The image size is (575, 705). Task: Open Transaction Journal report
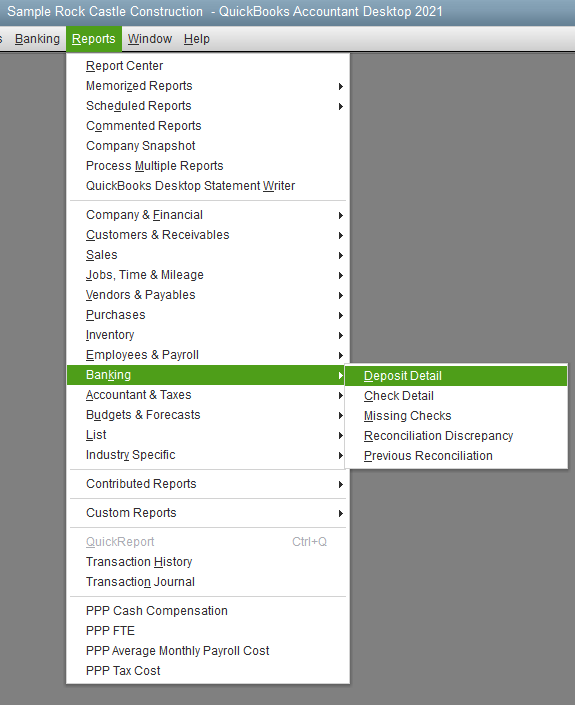point(208,582)
